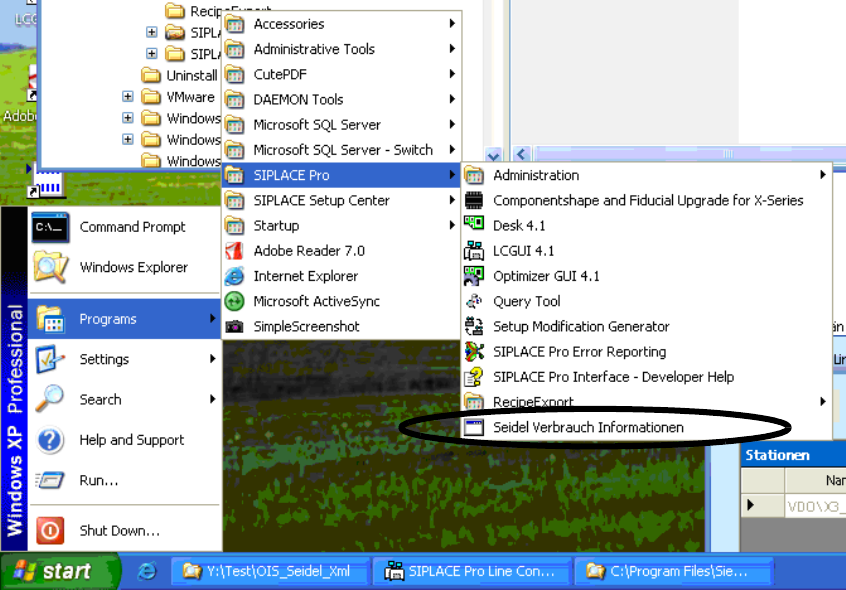Click the Internet Explorer globe icon in Programs
The image size is (846, 590).
pos(234,276)
